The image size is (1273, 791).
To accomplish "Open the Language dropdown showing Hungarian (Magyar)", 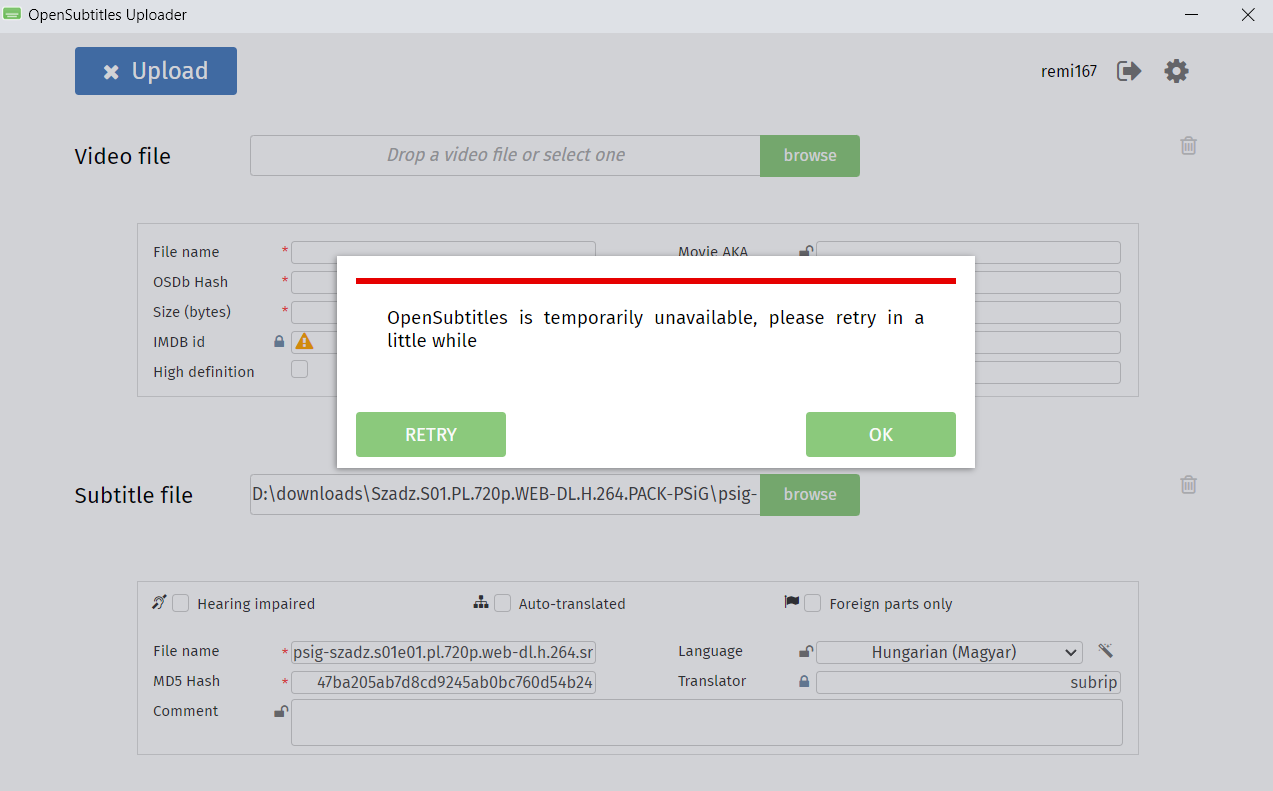I will 949,652.
